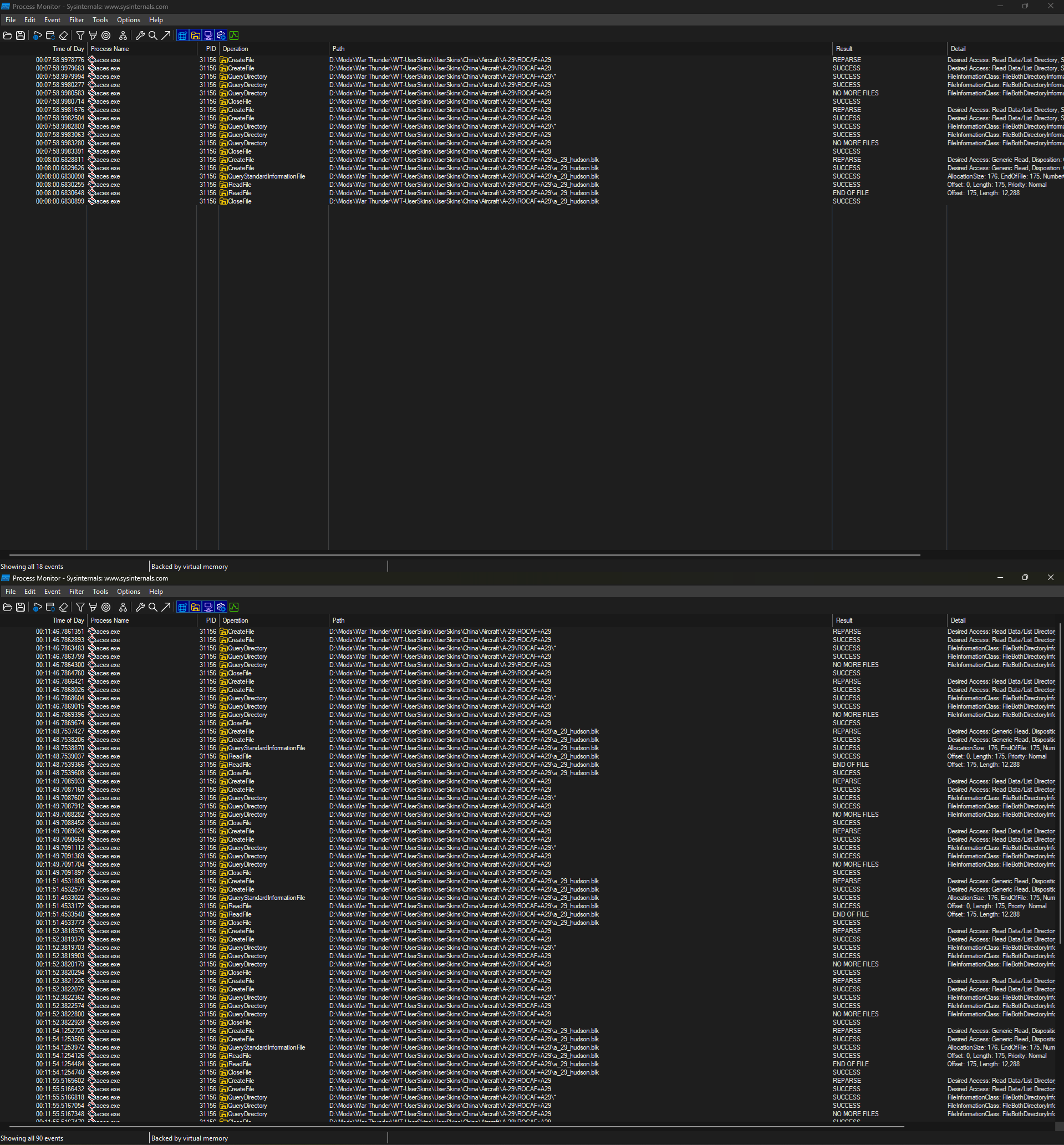
Task: Click Jump To Object arrow in the lower window
Action: [x=166, y=607]
